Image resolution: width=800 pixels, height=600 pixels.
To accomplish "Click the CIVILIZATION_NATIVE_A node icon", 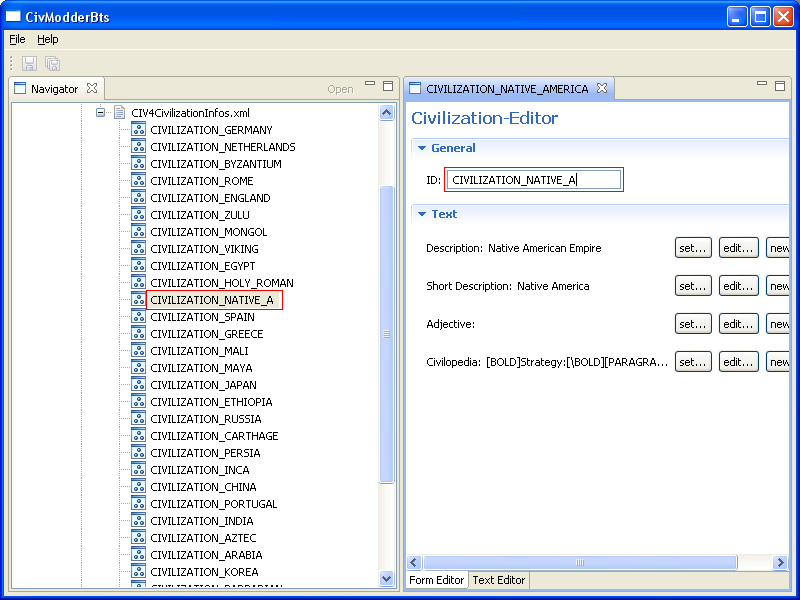I will [138, 299].
